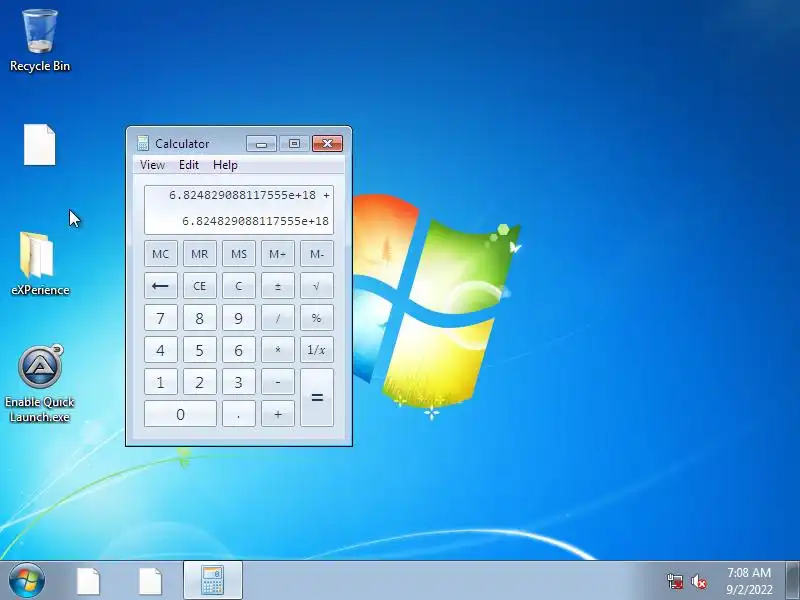Image resolution: width=800 pixels, height=600 pixels.
Task: Click the taskbar clock showing 7:08 AM
Action: click(749, 581)
